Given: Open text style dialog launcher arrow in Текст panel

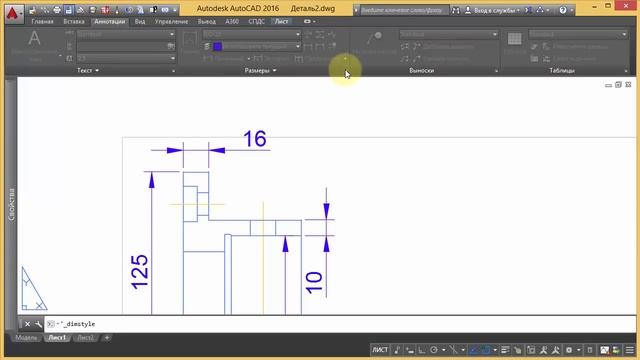Looking at the screenshot, I should [x=173, y=71].
